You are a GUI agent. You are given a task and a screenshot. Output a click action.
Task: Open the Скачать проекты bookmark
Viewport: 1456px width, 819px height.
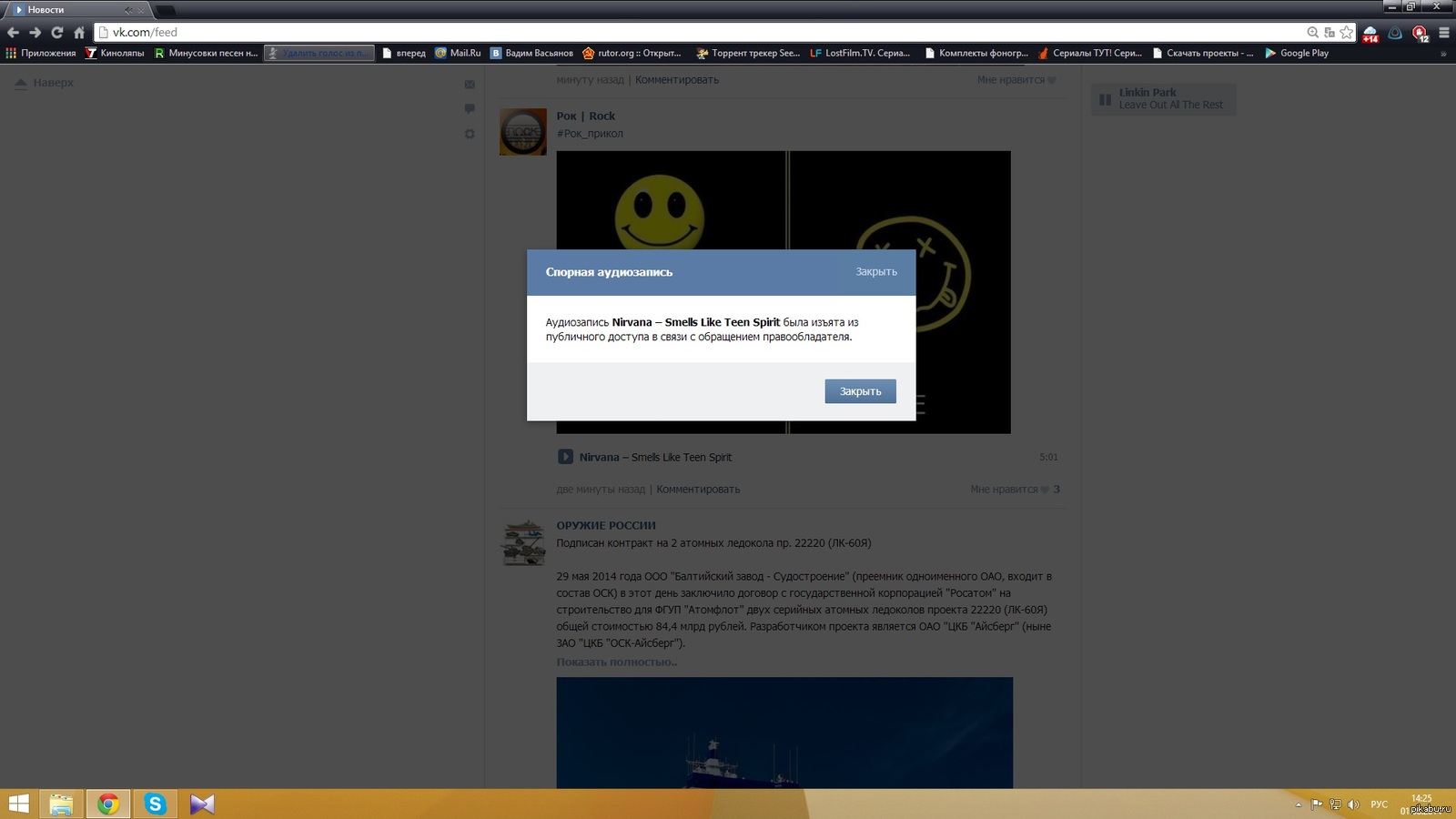coord(1203,54)
